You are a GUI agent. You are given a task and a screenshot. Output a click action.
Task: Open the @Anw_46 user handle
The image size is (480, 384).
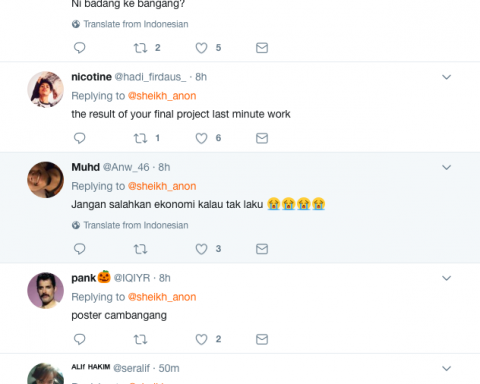126,167
